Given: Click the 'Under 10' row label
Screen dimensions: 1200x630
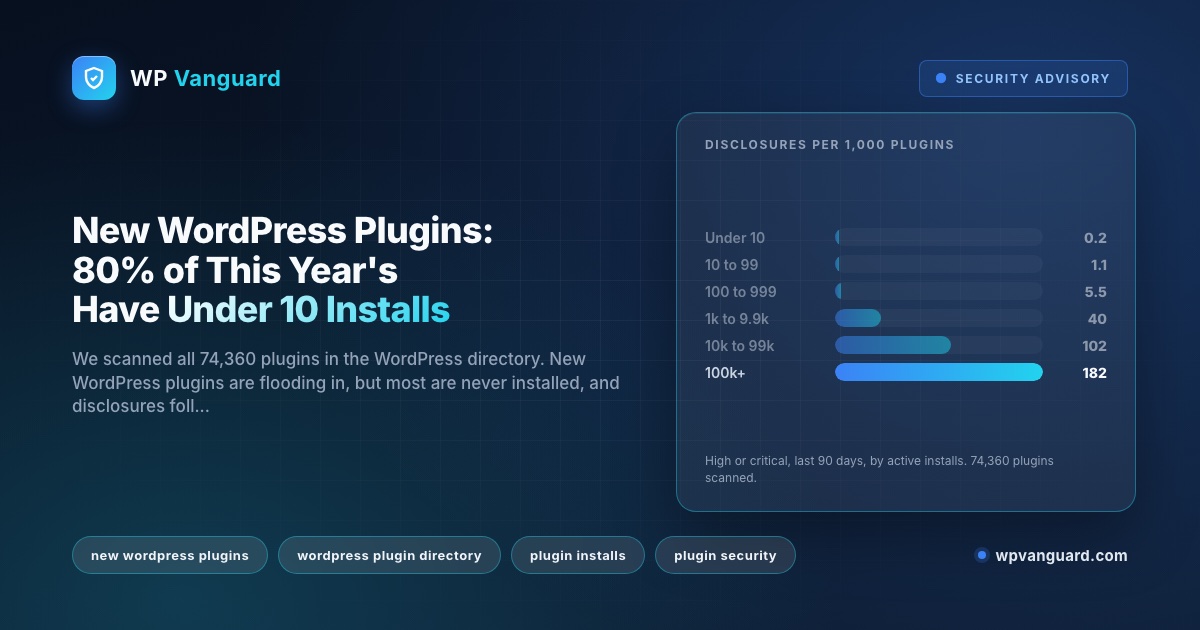Looking at the screenshot, I should 735,238.
